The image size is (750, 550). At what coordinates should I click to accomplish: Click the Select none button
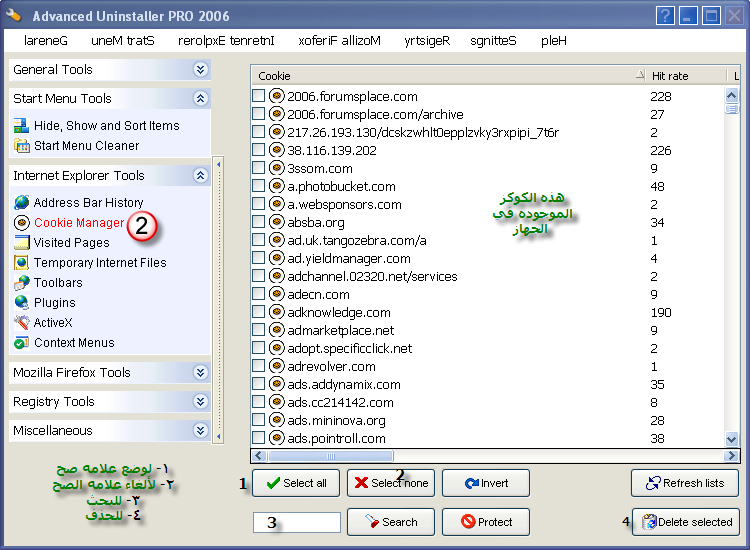(x=391, y=483)
